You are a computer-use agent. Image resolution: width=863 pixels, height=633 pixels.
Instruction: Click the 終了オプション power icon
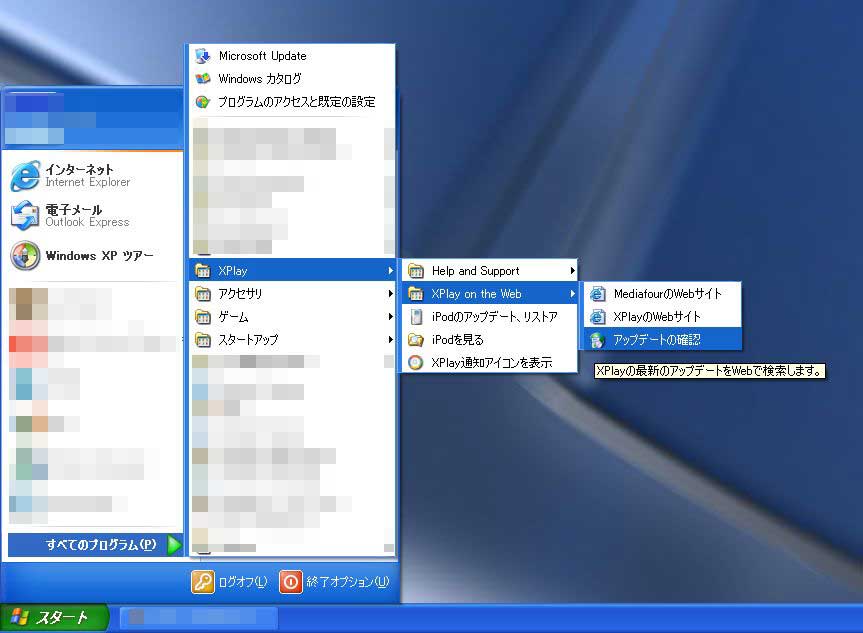coord(291,582)
